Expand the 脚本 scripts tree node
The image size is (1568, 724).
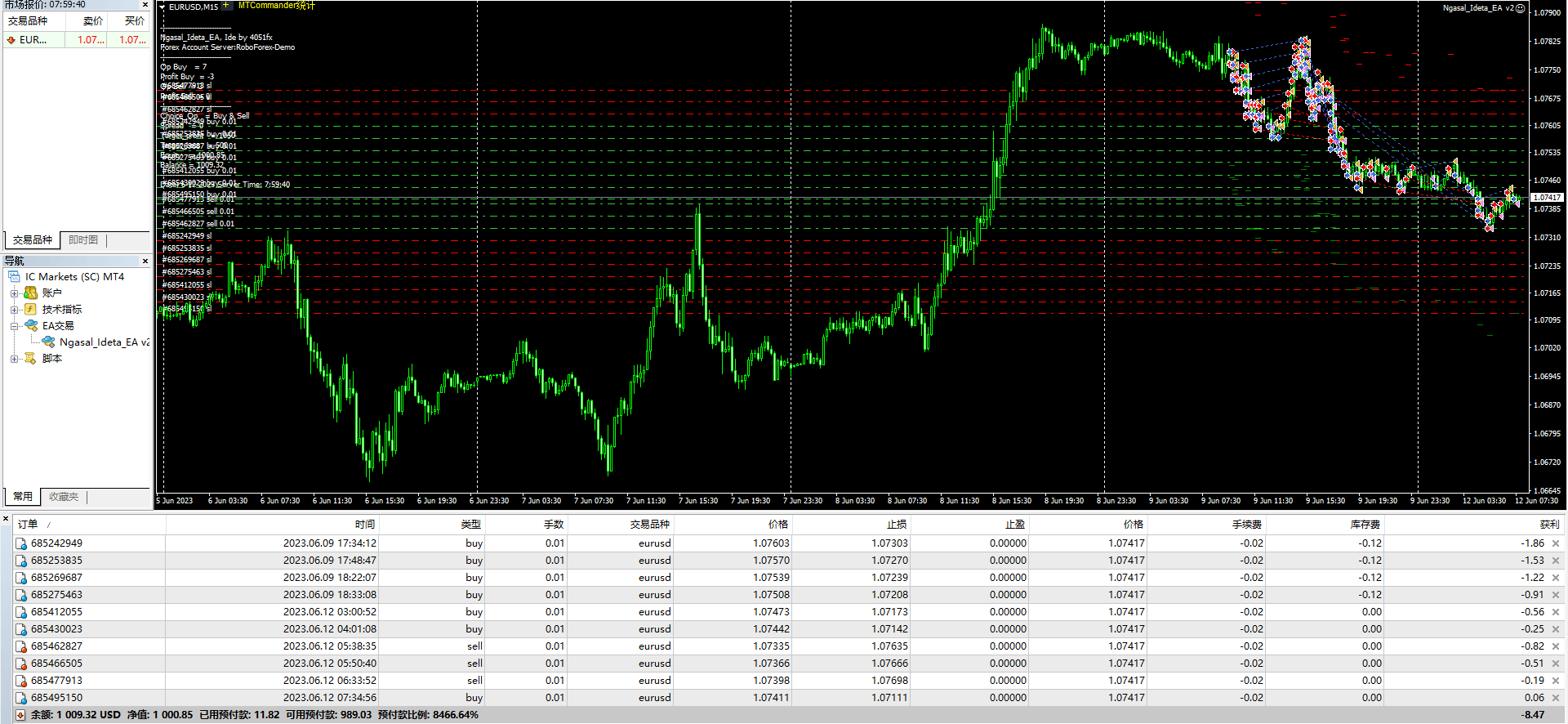14,359
